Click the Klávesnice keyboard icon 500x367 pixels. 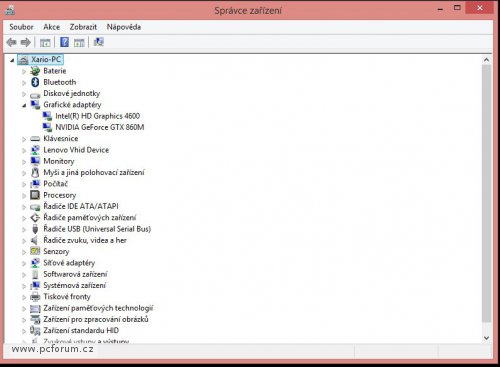[x=35, y=139]
